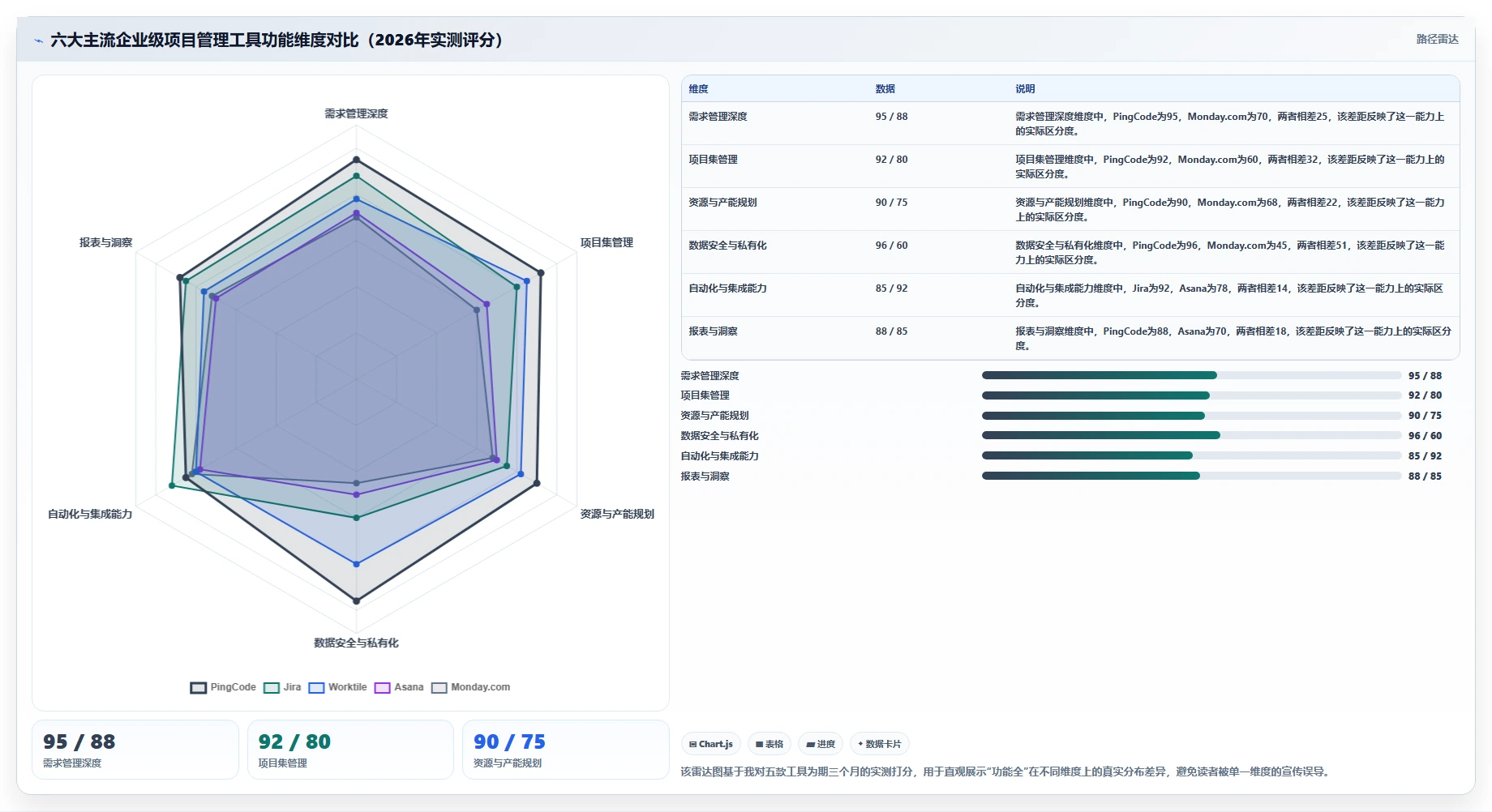Screen dimensions: 1492x812
Task: Click the footnote text beginning 该雷达图基于
Action: [1006, 771]
